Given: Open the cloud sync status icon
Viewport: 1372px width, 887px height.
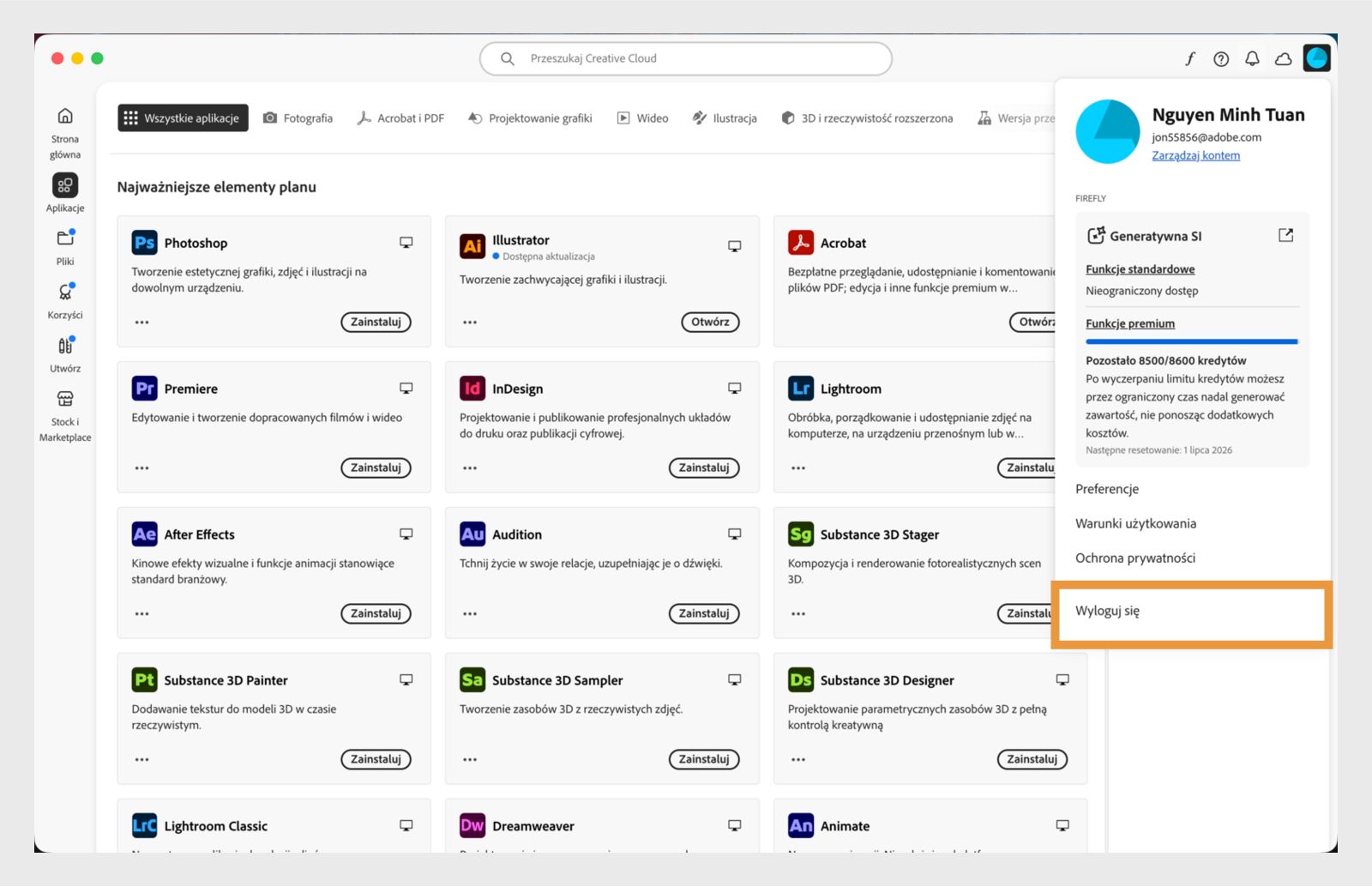Looking at the screenshot, I should (x=1284, y=58).
